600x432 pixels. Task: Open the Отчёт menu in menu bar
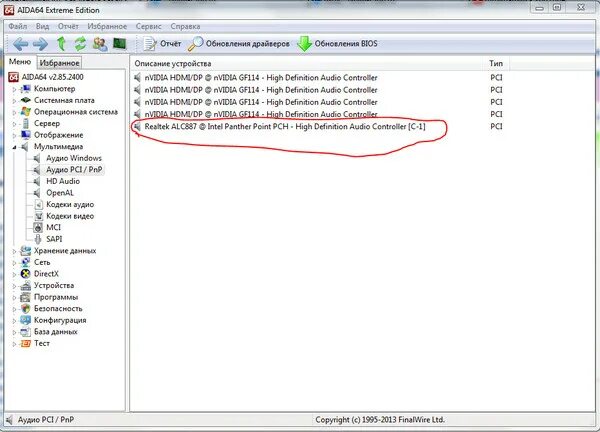point(68,26)
